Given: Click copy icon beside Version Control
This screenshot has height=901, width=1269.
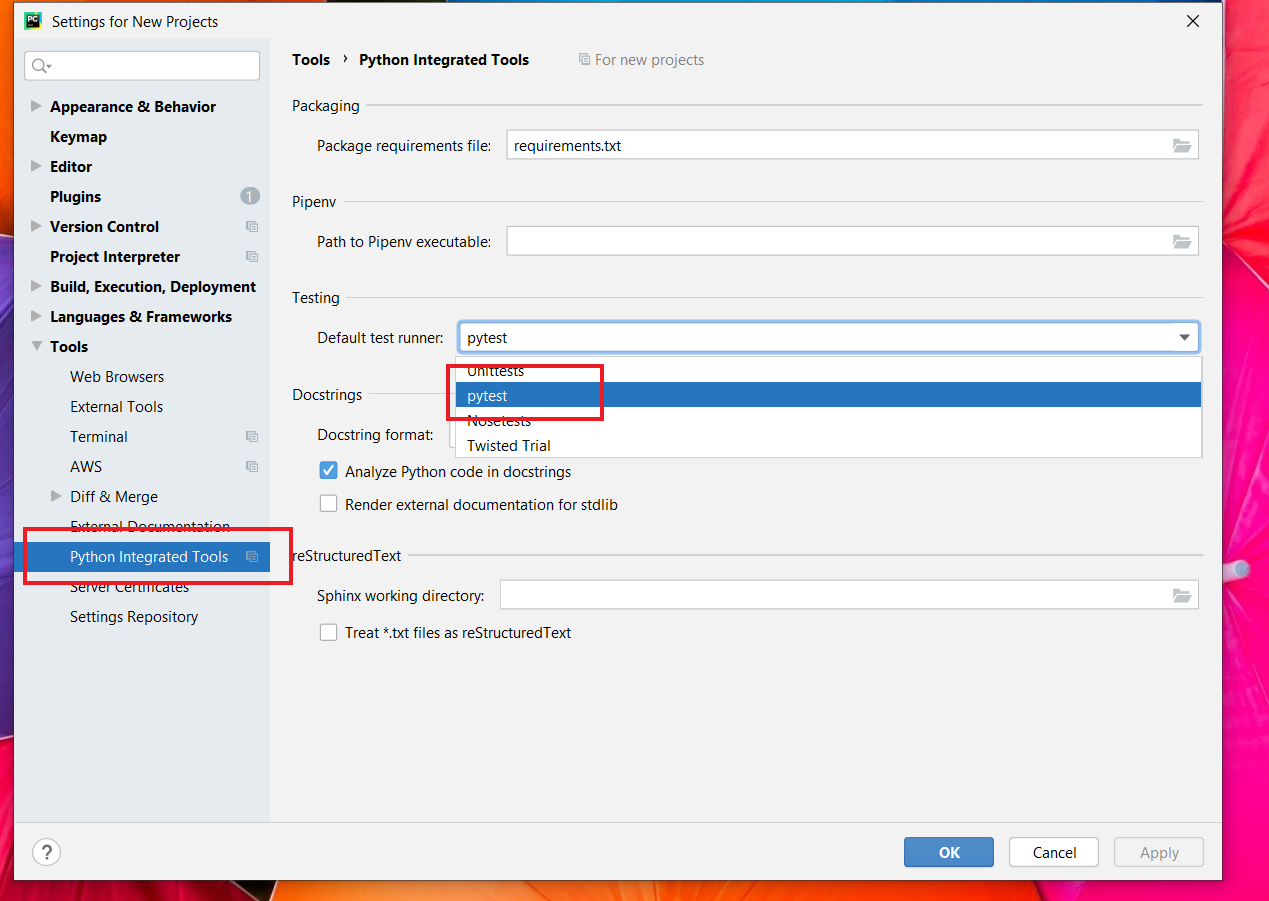Looking at the screenshot, I should pyautogui.click(x=252, y=227).
